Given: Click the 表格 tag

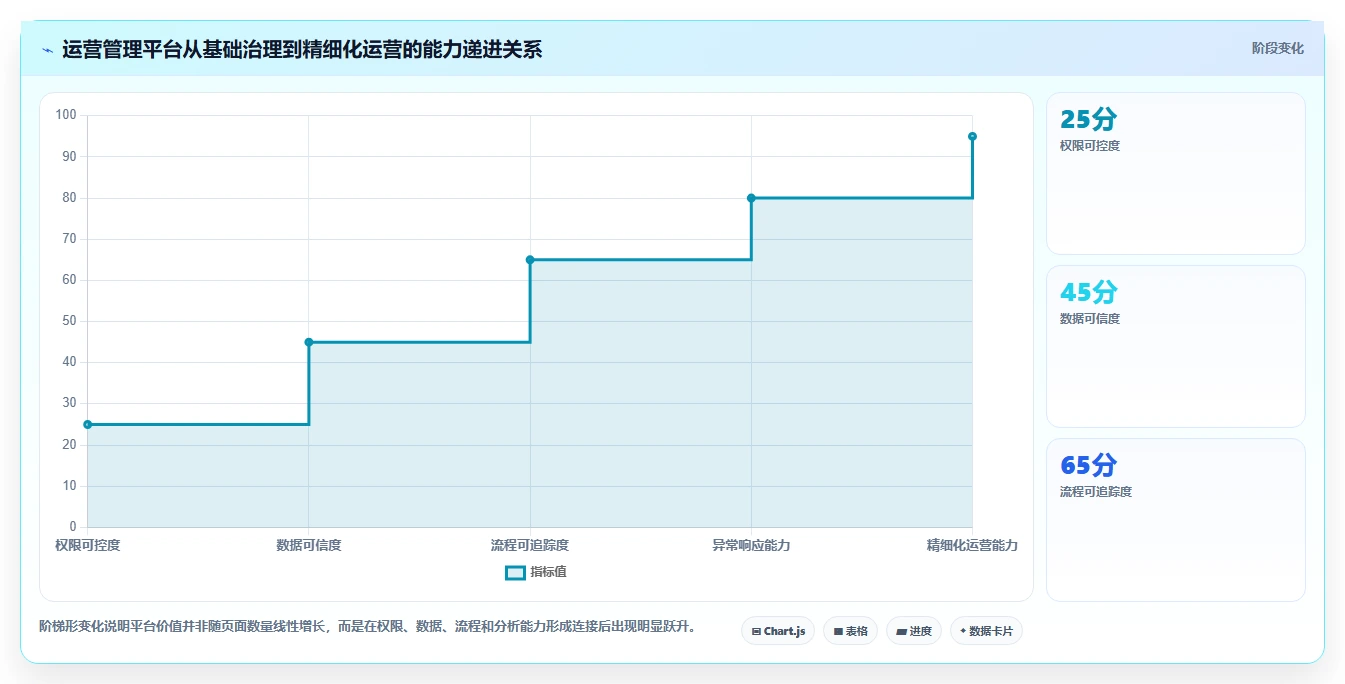Looking at the screenshot, I should [x=851, y=631].
